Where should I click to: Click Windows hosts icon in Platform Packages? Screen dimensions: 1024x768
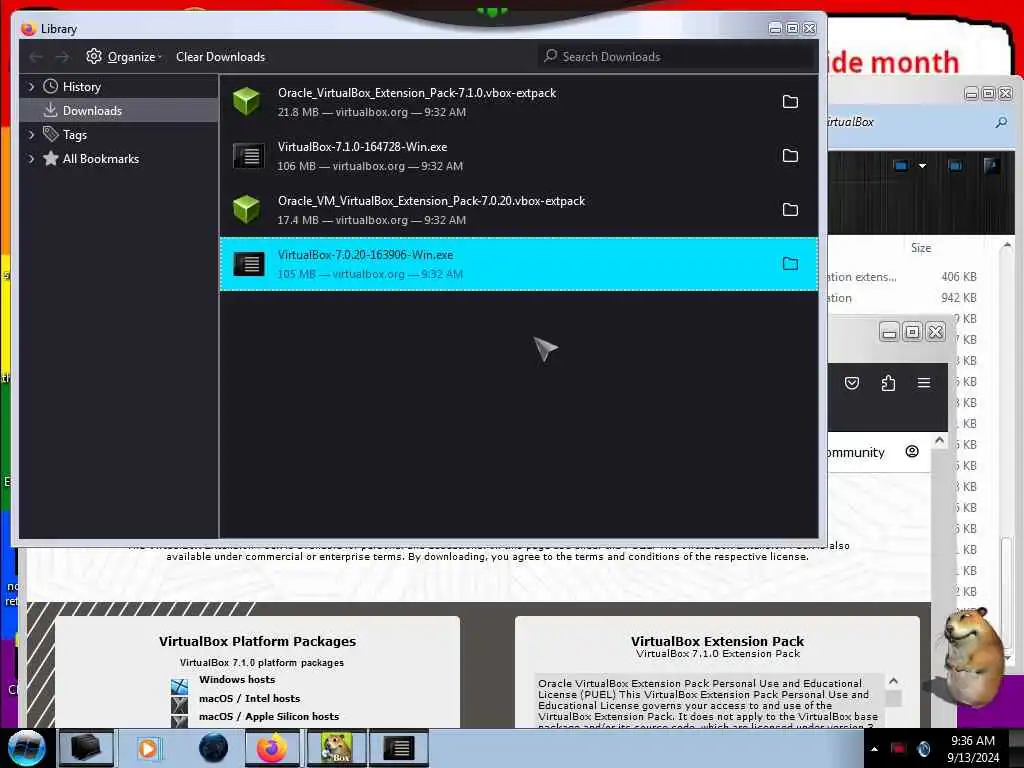click(180, 687)
